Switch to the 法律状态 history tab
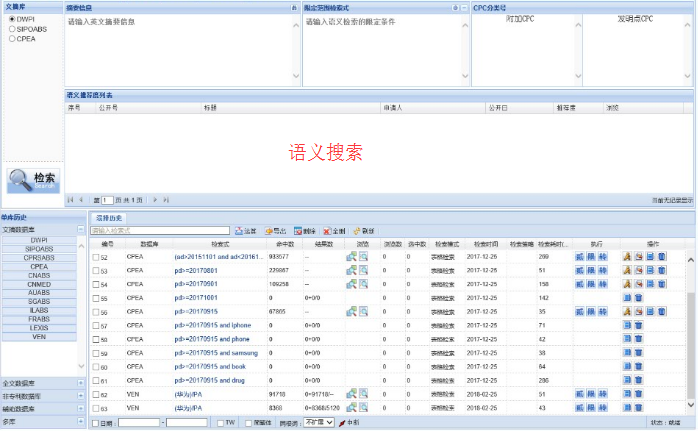The width and height of the screenshot is (698, 431). pyautogui.click(x=109, y=217)
